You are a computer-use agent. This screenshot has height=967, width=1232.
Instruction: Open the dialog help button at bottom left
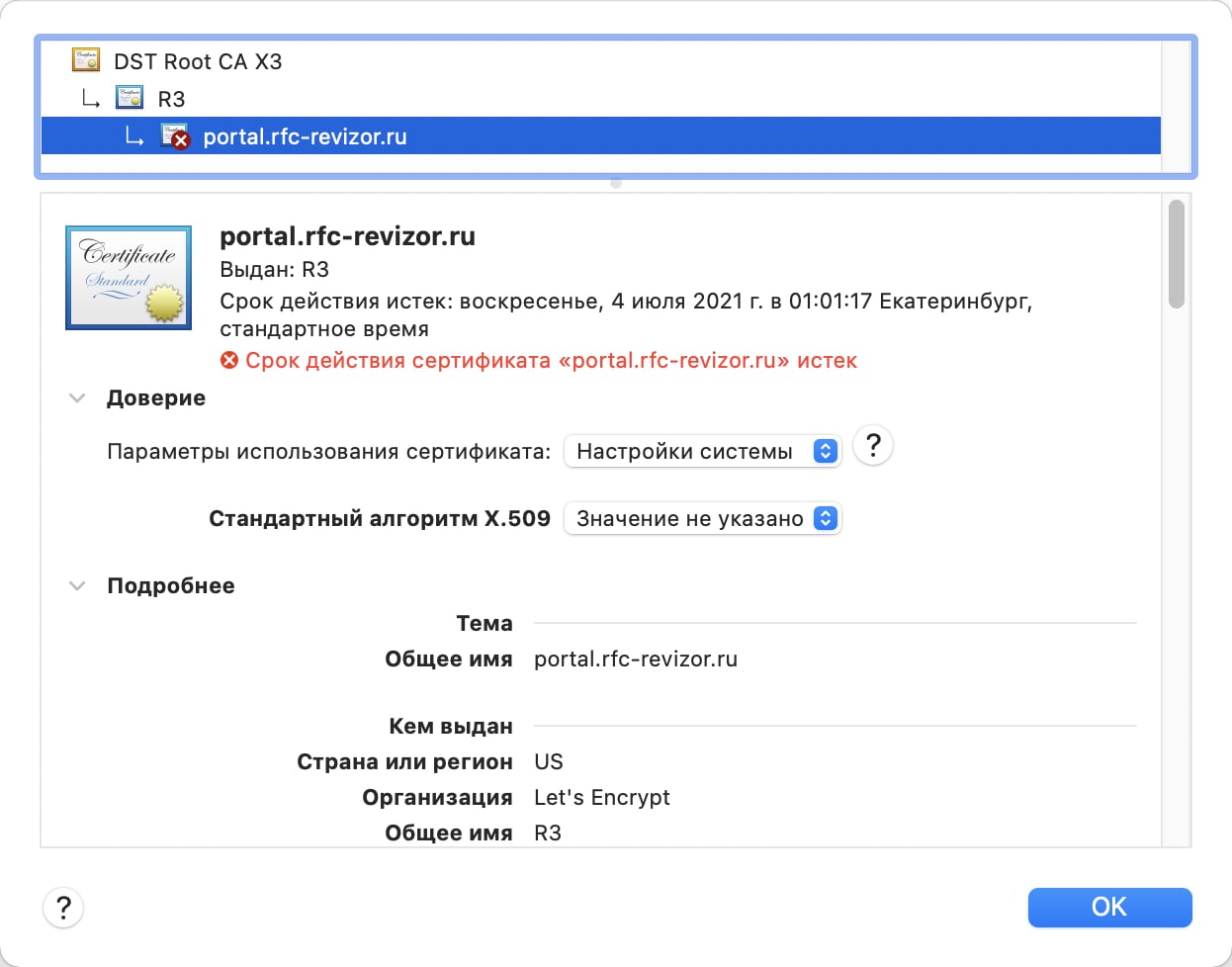click(63, 908)
